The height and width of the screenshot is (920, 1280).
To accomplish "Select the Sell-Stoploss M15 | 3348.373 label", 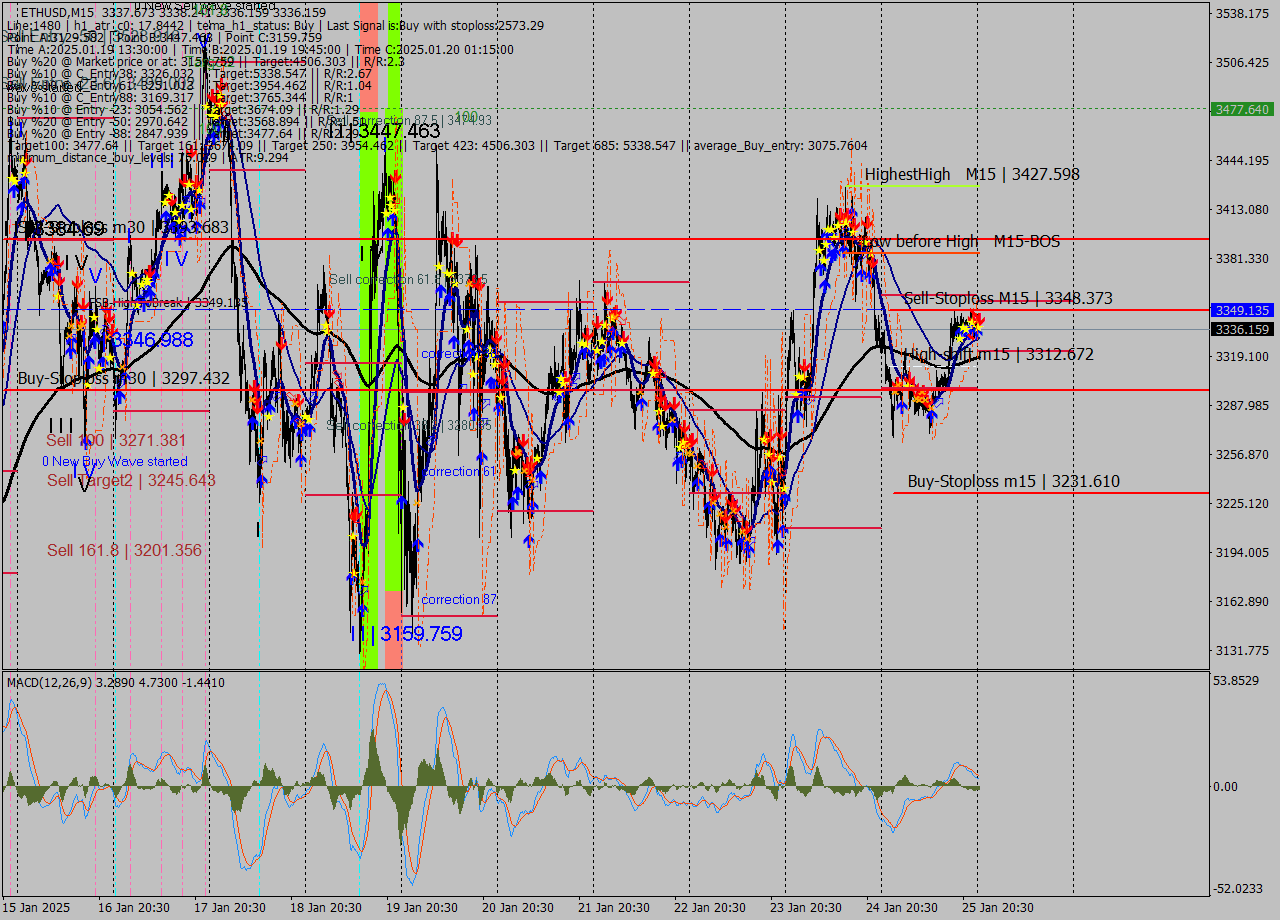I will [x=1008, y=298].
